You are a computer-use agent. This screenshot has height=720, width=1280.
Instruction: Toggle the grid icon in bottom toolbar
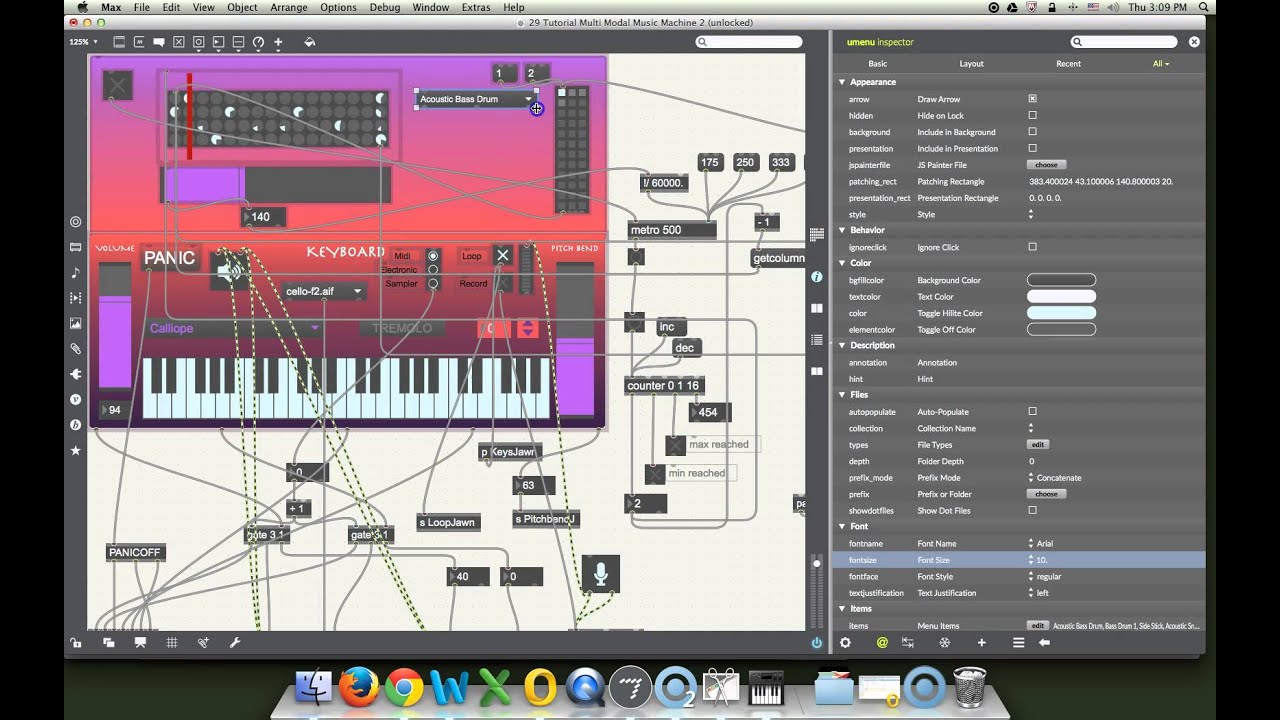coord(172,643)
